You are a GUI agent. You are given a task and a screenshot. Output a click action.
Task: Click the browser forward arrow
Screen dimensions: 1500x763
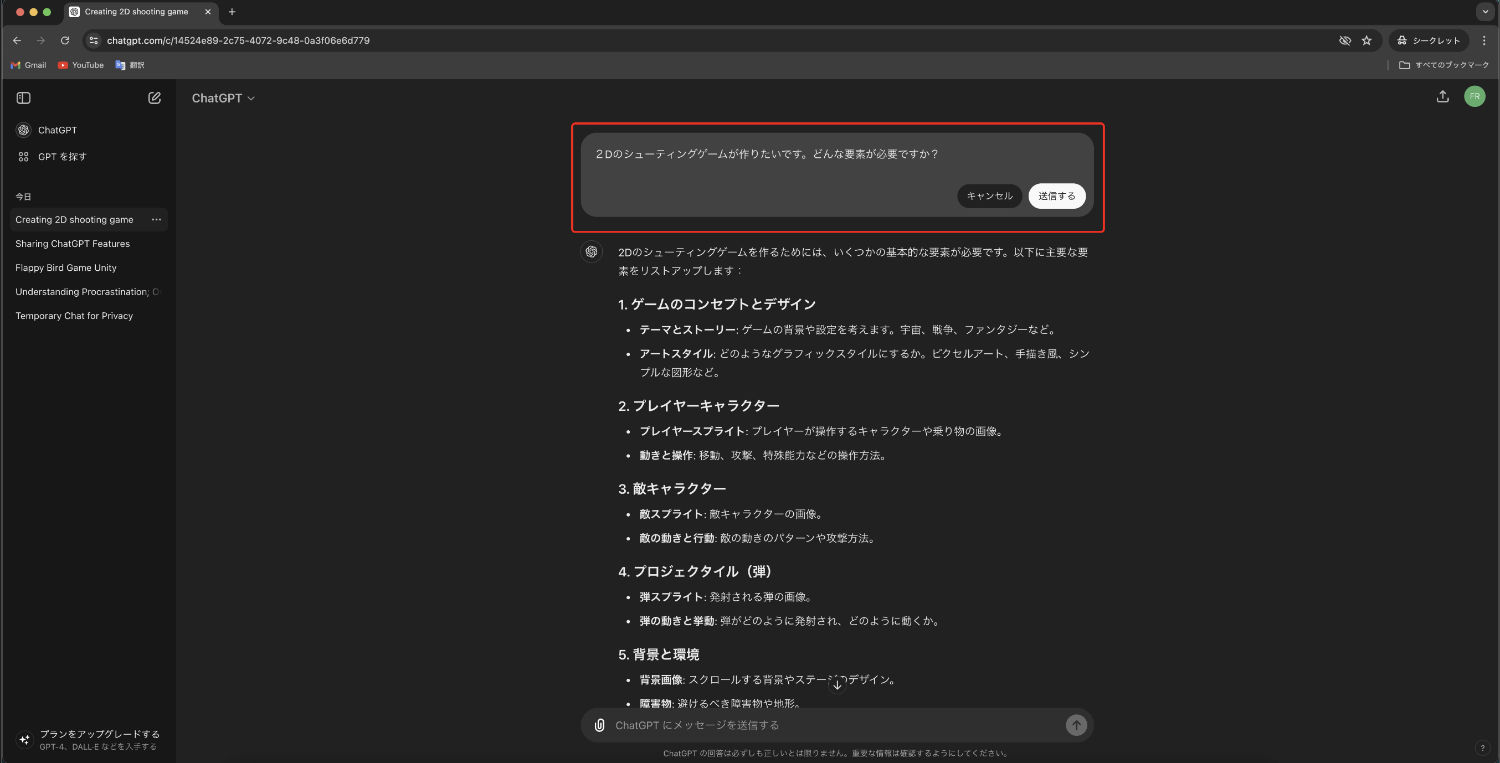[x=41, y=41]
